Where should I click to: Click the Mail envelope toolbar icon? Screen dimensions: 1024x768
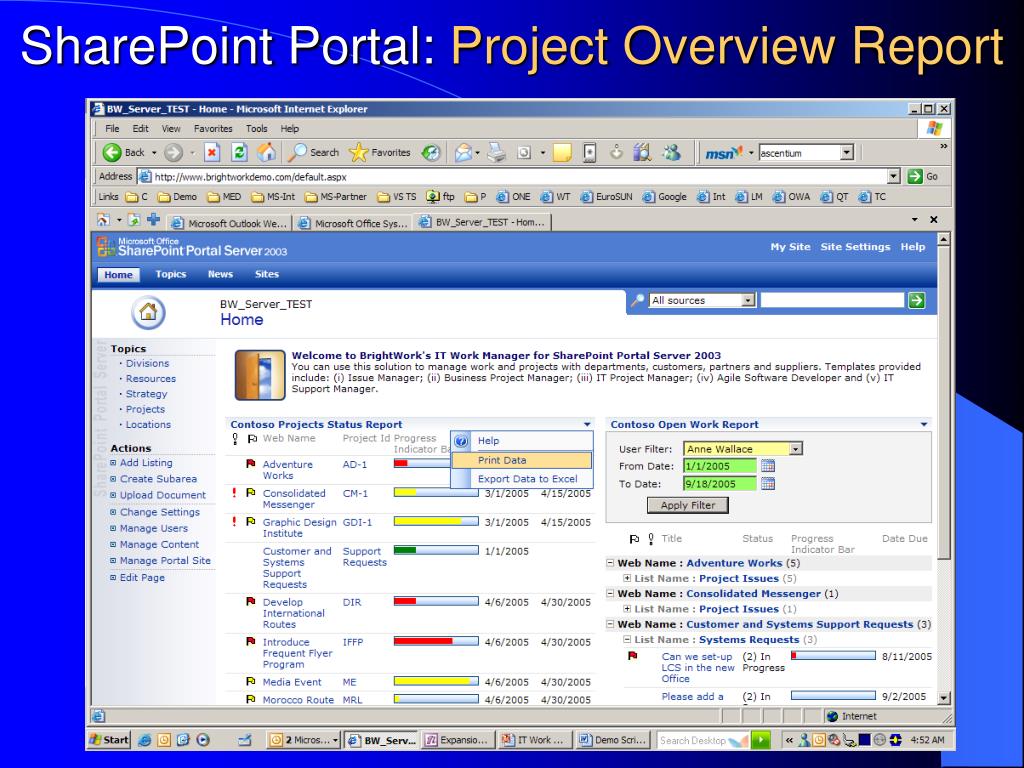click(463, 153)
